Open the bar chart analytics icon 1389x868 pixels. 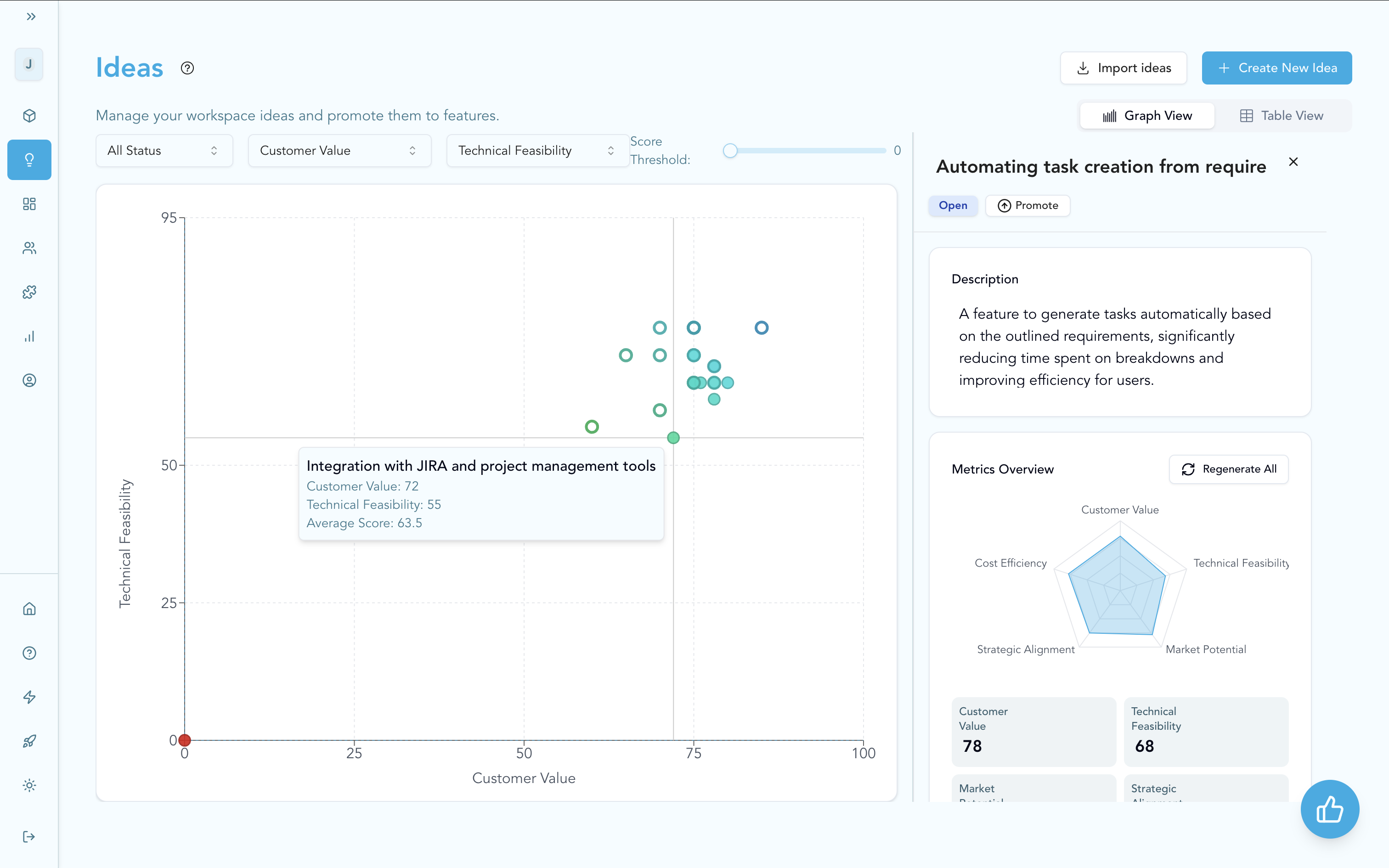(x=29, y=336)
